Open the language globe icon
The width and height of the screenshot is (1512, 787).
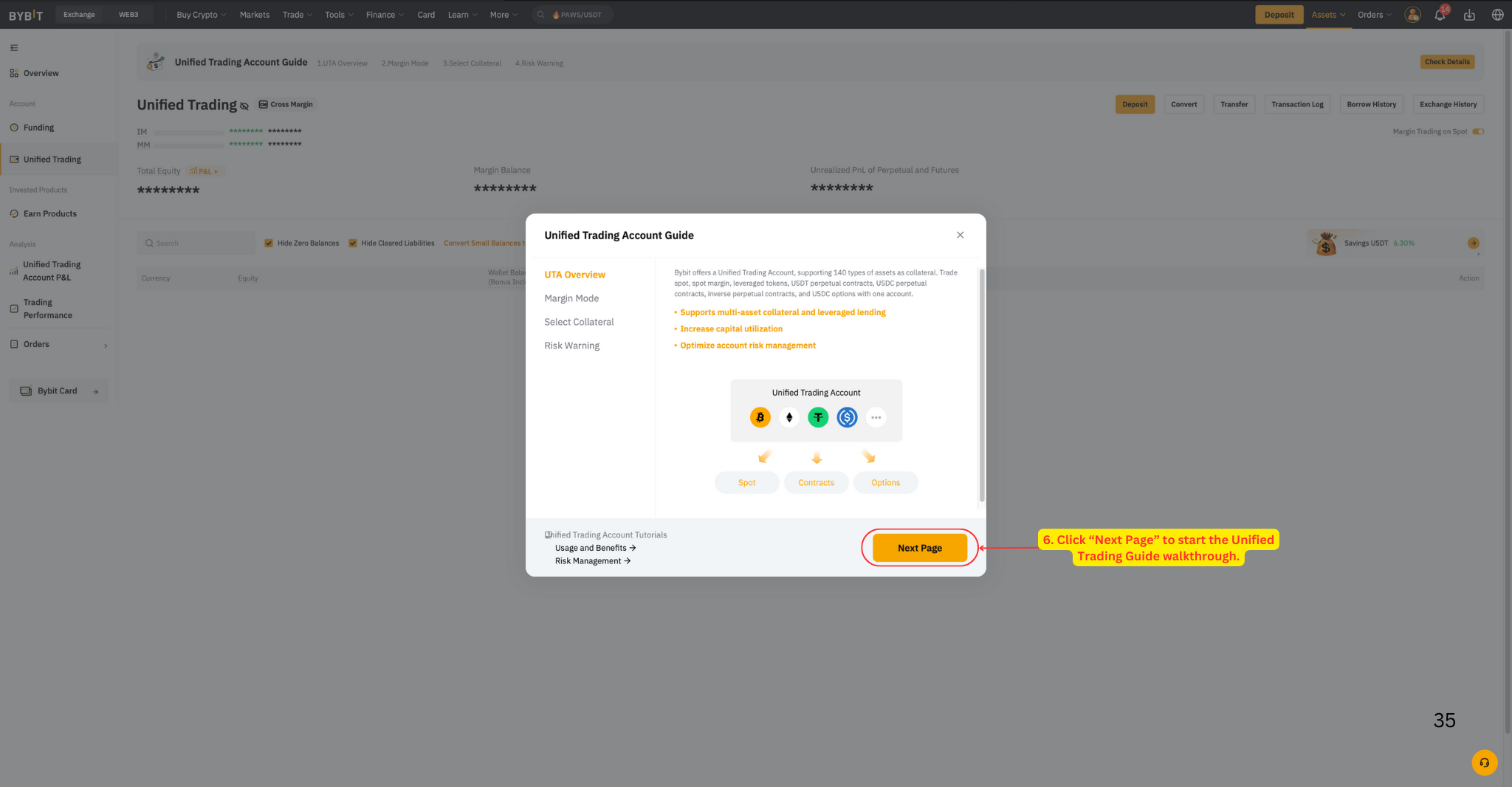click(x=1498, y=15)
